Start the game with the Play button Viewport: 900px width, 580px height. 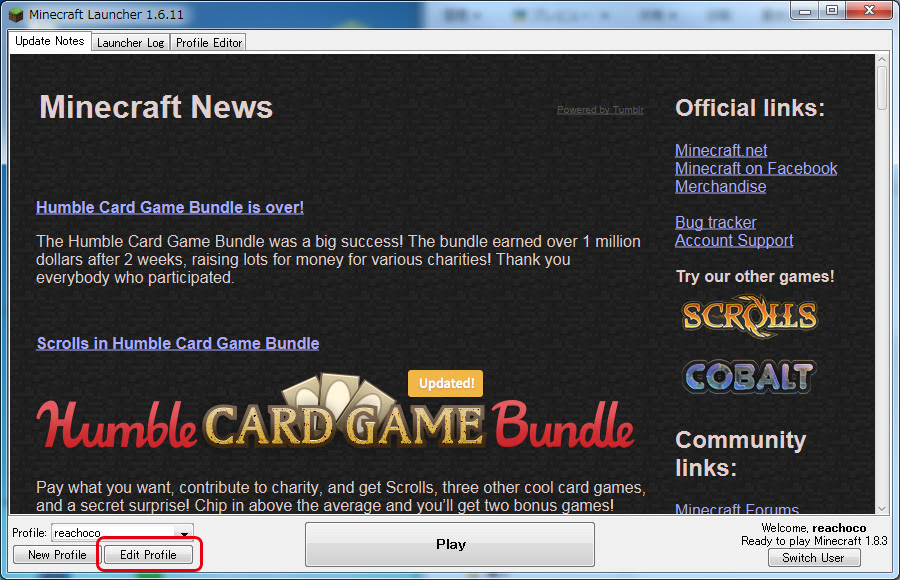click(x=450, y=544)
